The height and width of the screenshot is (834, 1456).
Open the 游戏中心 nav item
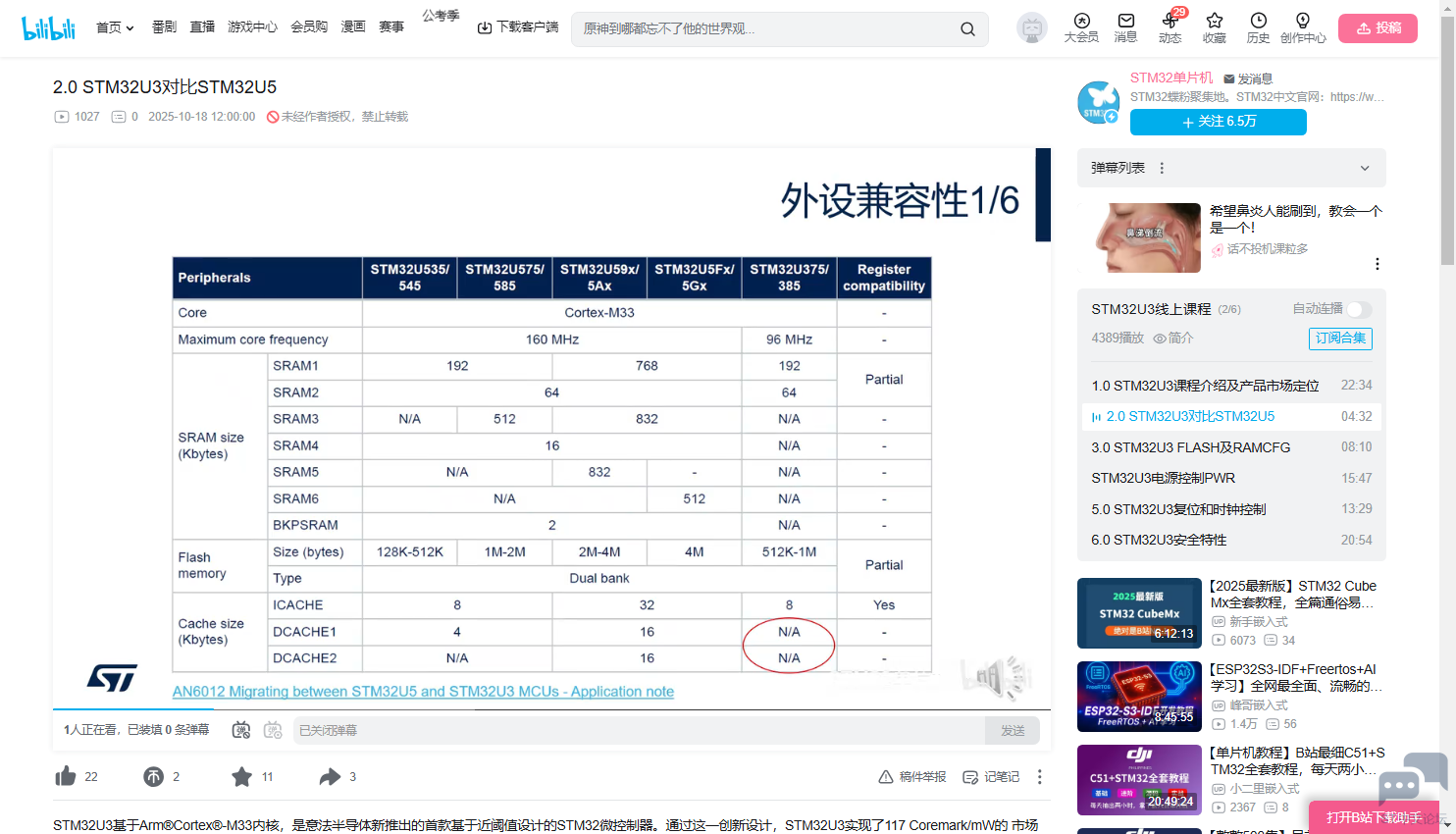pyautogui.click(x=252, y=27)
